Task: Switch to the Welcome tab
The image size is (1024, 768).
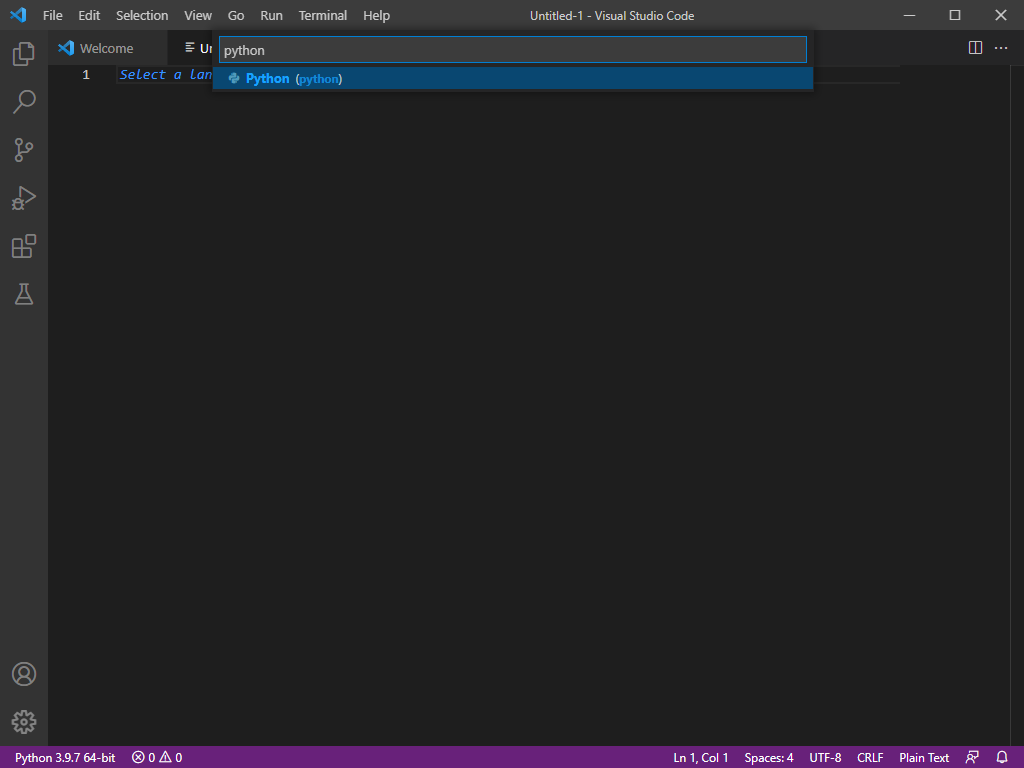Action: click(107, 48)
